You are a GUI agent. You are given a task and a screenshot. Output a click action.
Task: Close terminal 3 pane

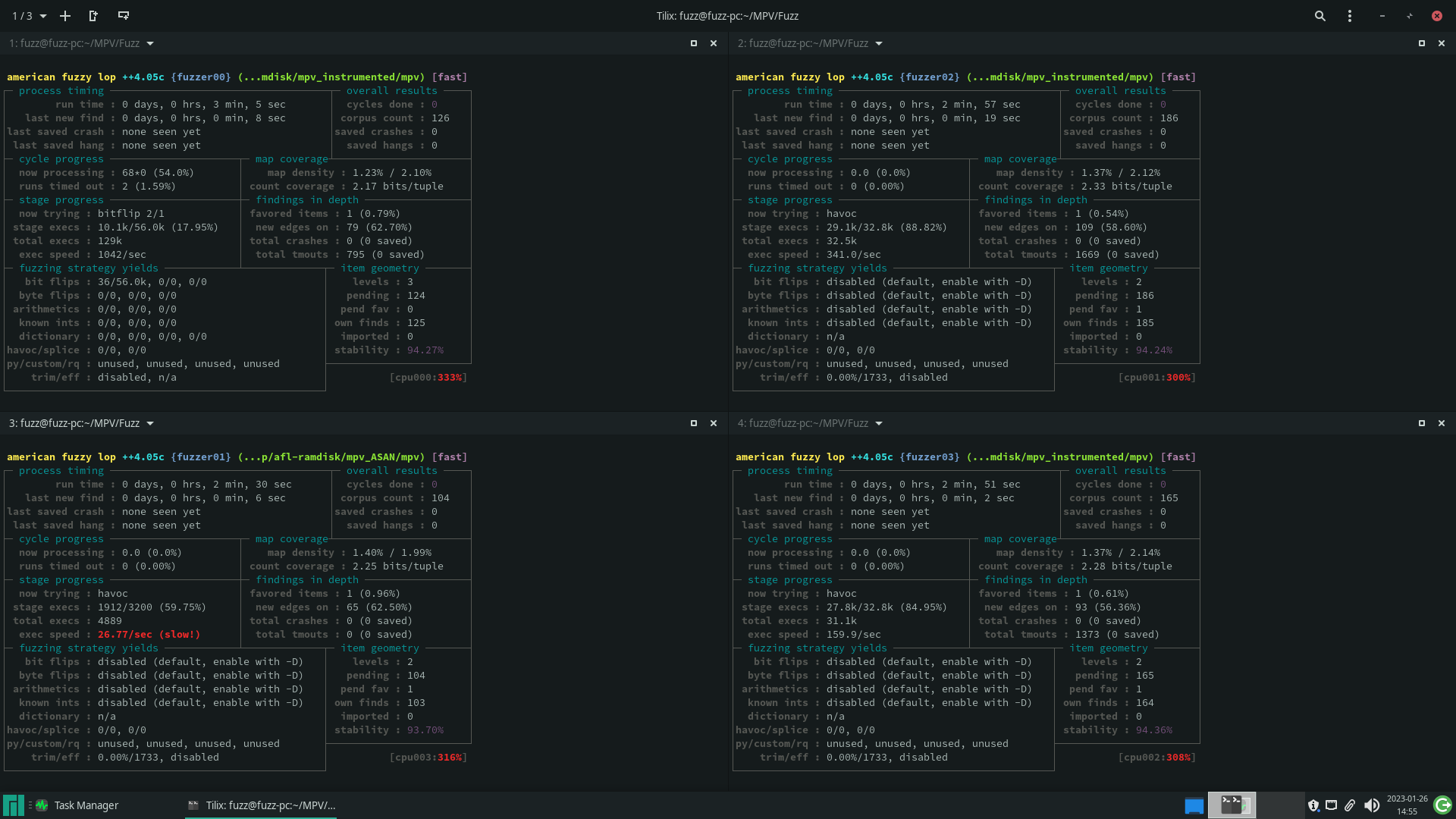coord(713,423)
